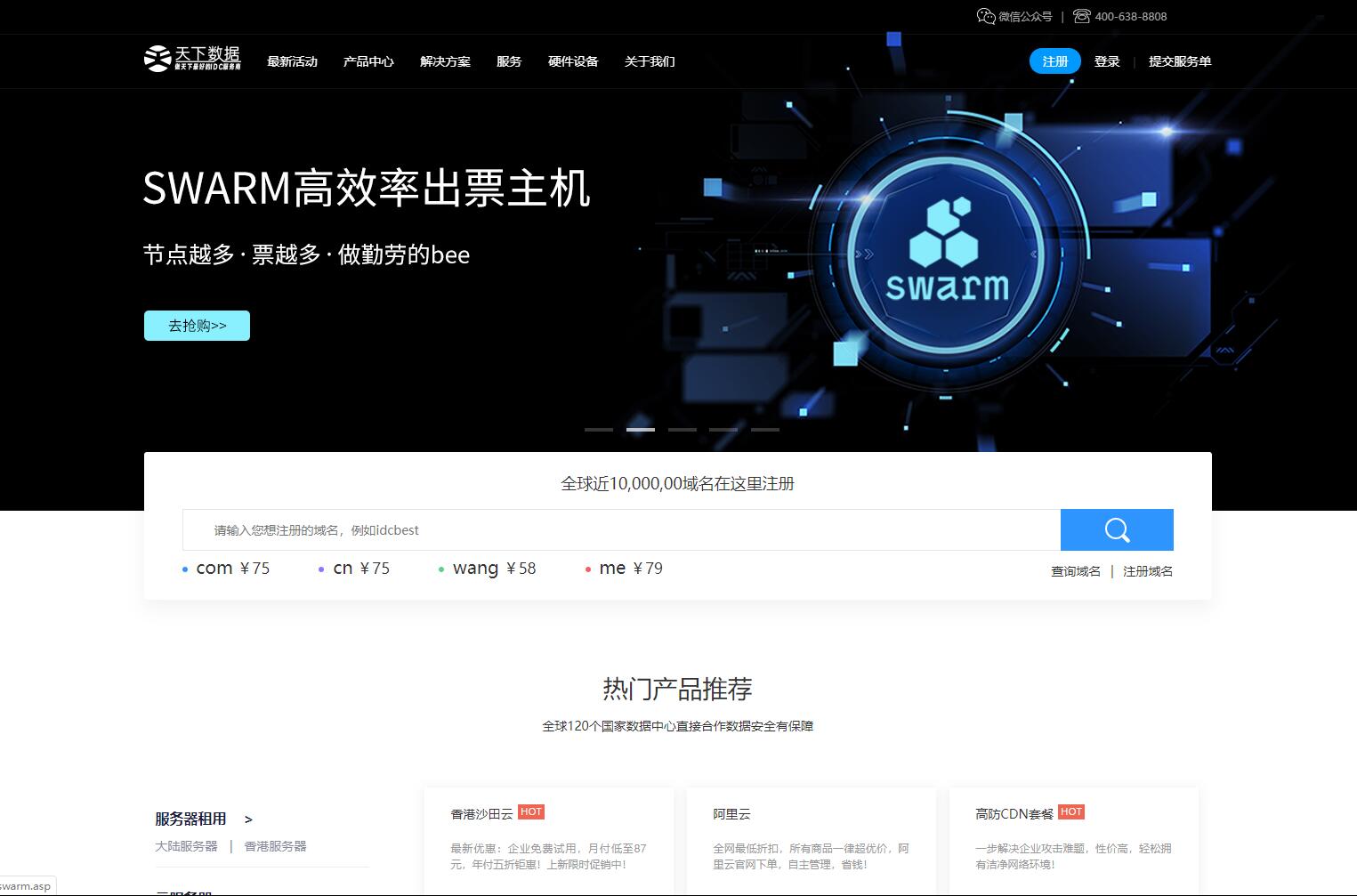Open the 香港沙田云 product card
1357x896 pixels.
[549, 841]
